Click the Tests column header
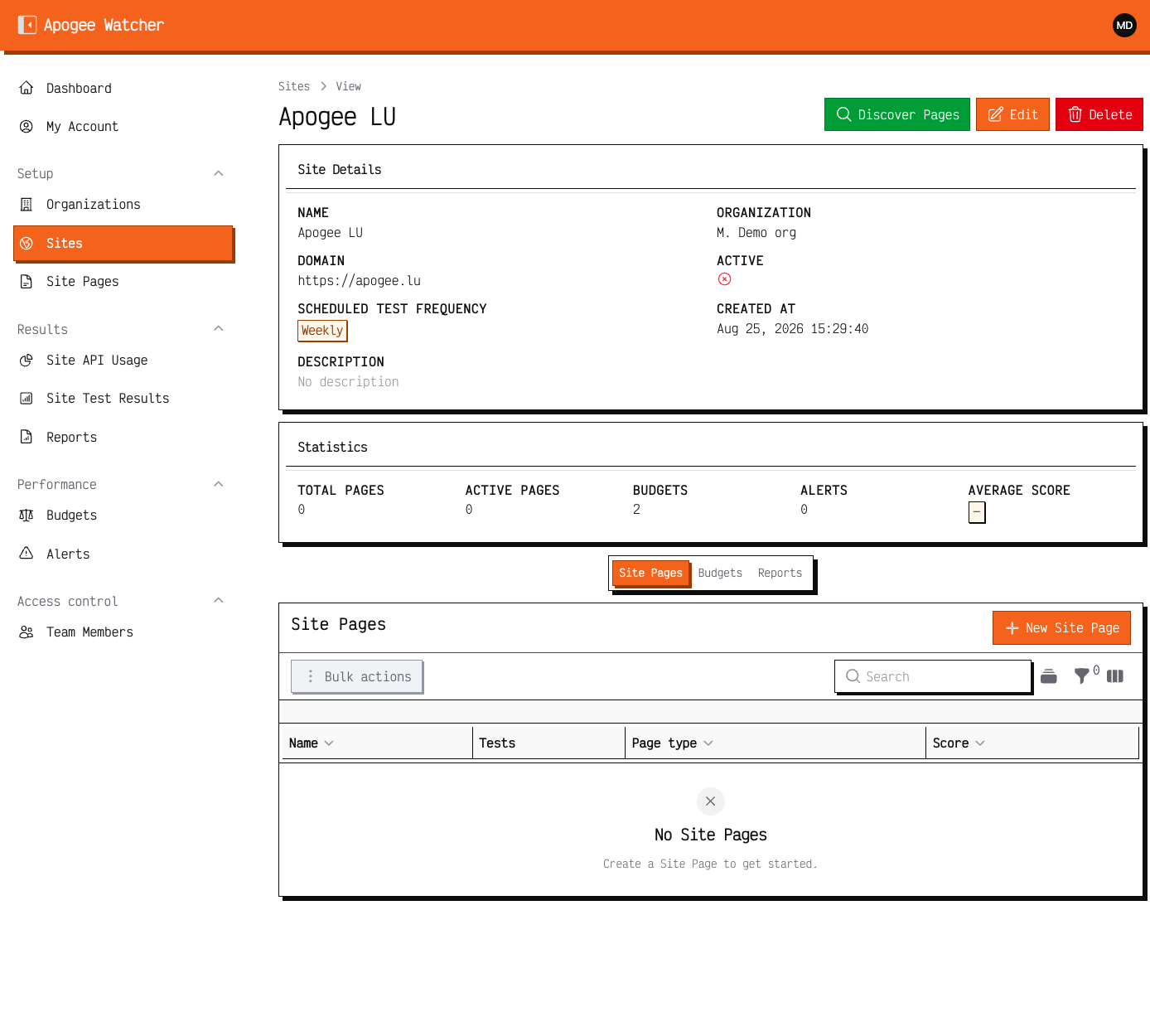The width and height of the screenshot is (1150, 1036). [x=497, y=743]
